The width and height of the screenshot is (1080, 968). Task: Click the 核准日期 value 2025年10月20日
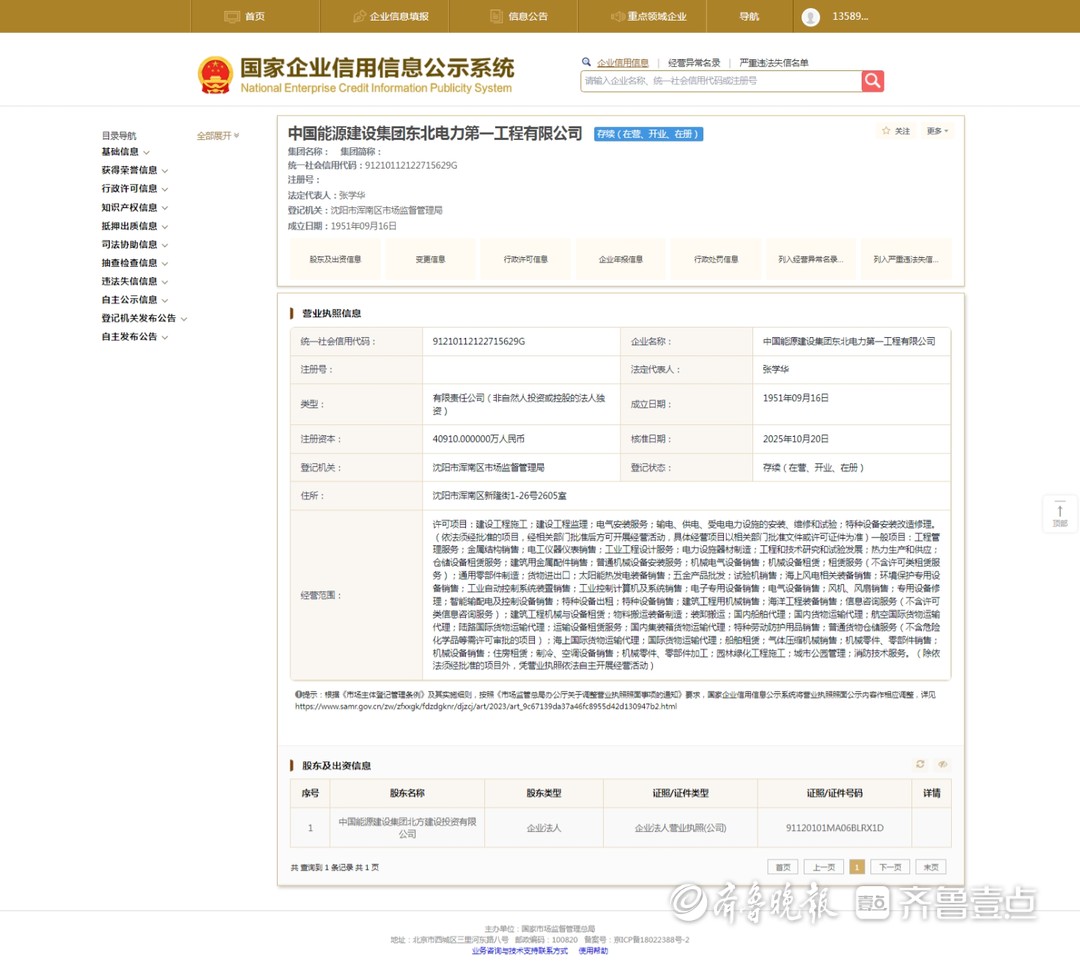tap(796, 439)
